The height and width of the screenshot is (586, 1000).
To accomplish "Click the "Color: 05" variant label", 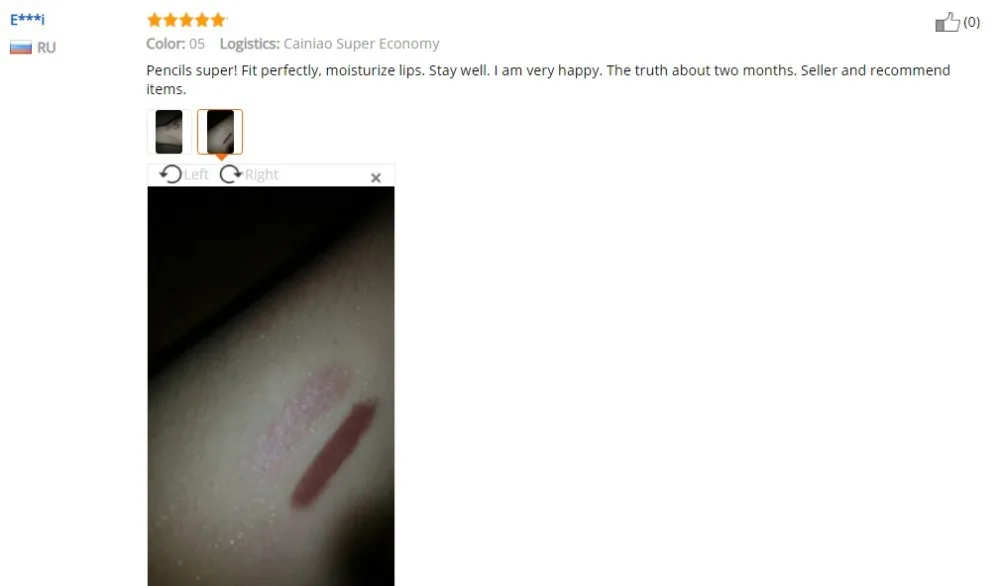I will click(175, 44).
